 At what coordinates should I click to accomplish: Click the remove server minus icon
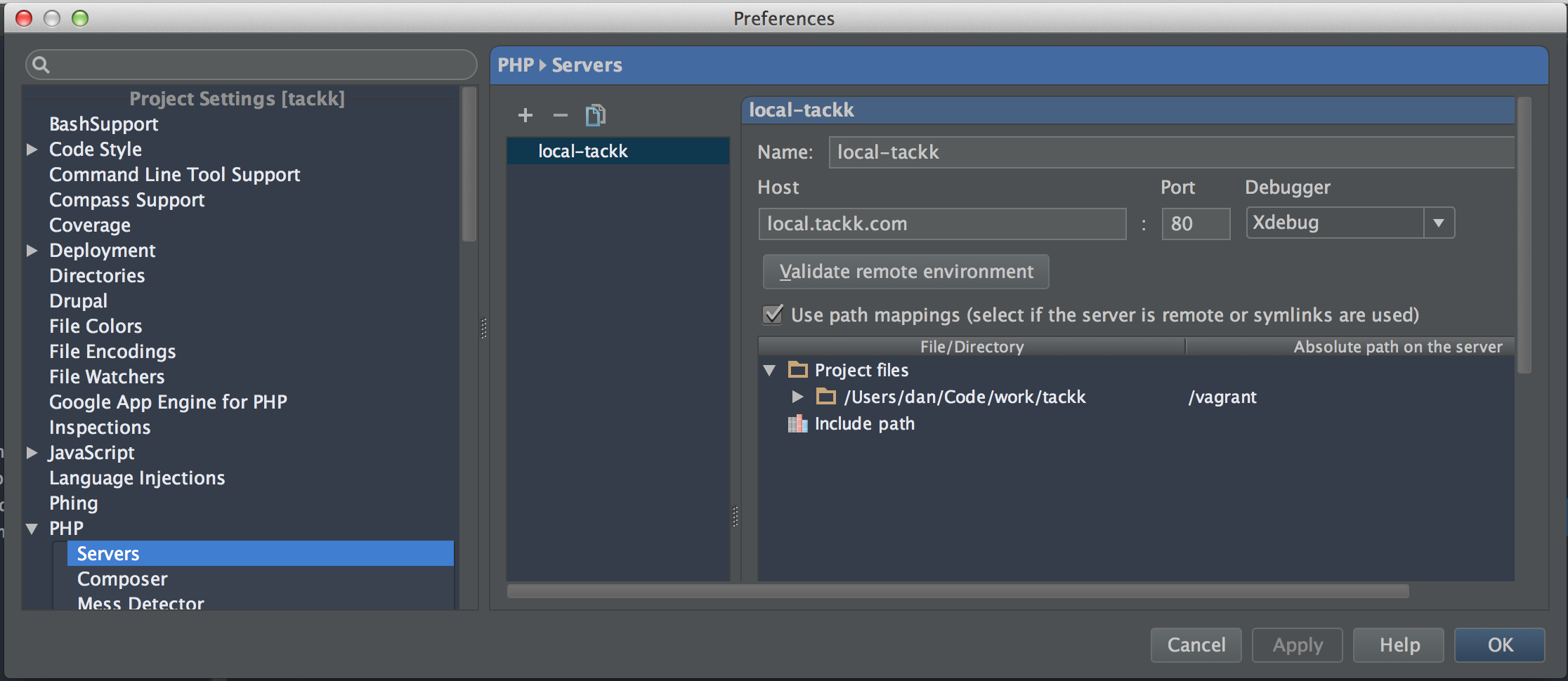(560, 115)
